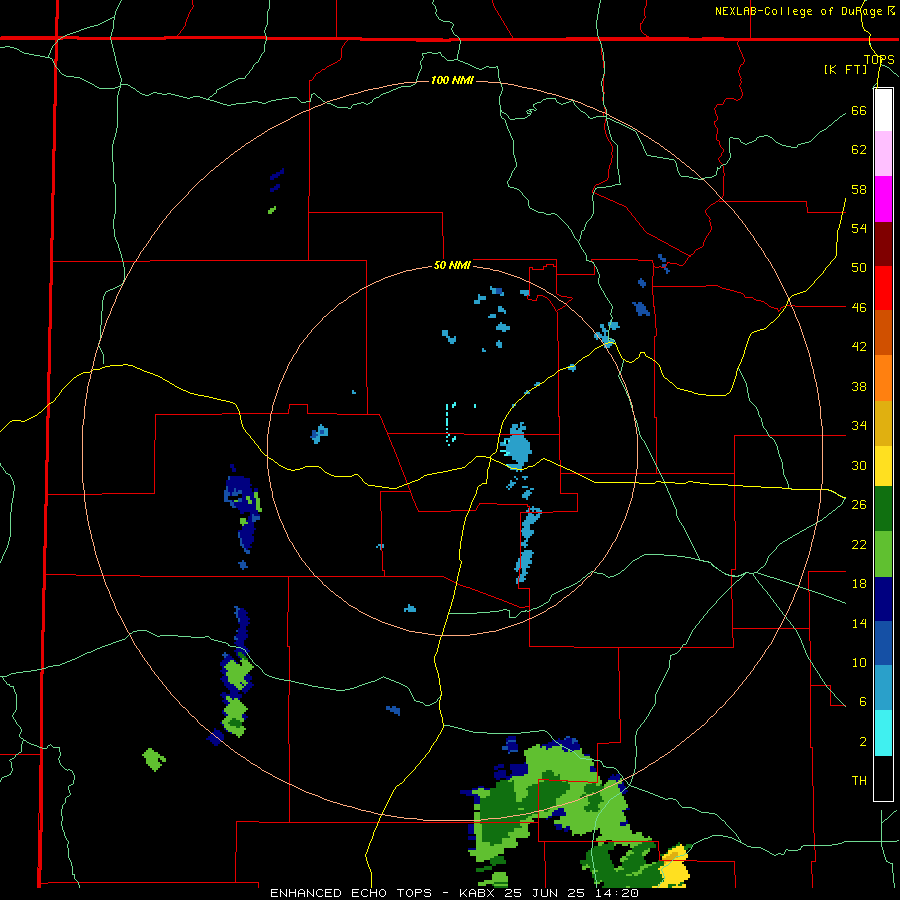Image resolution: width=900 pixels, height=900 pixels.
Task: Click the dark green scale swatch
Action: click(x=883, y=509)
